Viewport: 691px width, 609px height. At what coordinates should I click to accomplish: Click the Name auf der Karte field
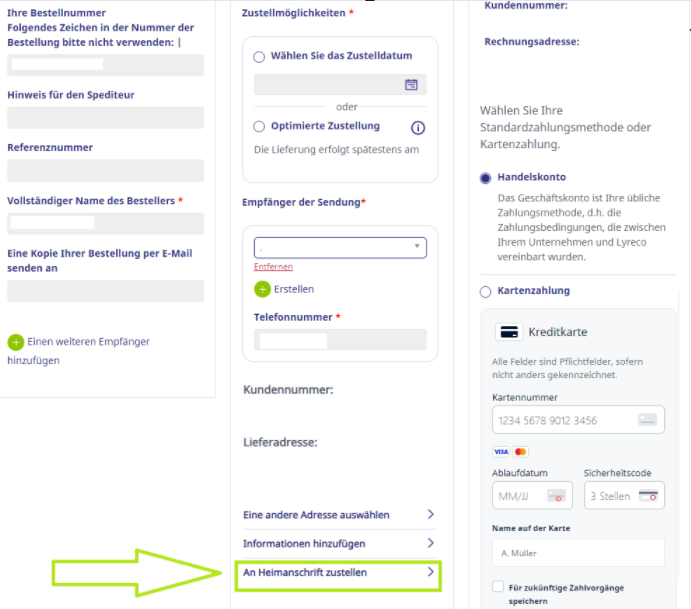coord(578,553)
